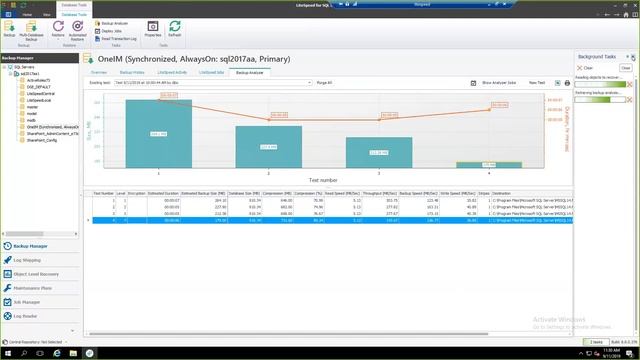
Task: Click the Windows Start button
Action: pos(8,353)
